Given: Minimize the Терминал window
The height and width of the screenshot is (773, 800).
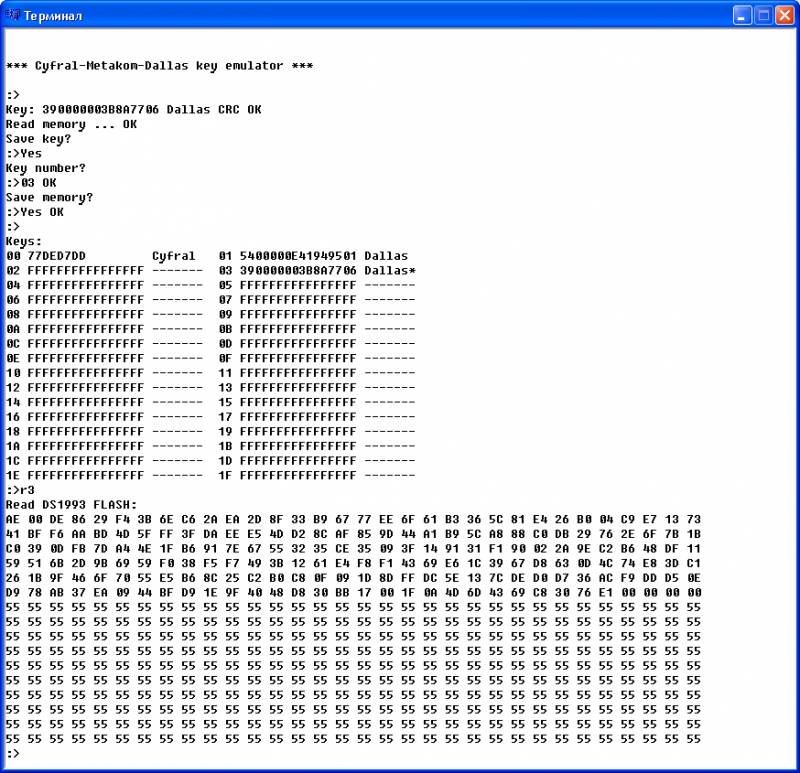Looking at the screenshot, I should pos(742,16).
